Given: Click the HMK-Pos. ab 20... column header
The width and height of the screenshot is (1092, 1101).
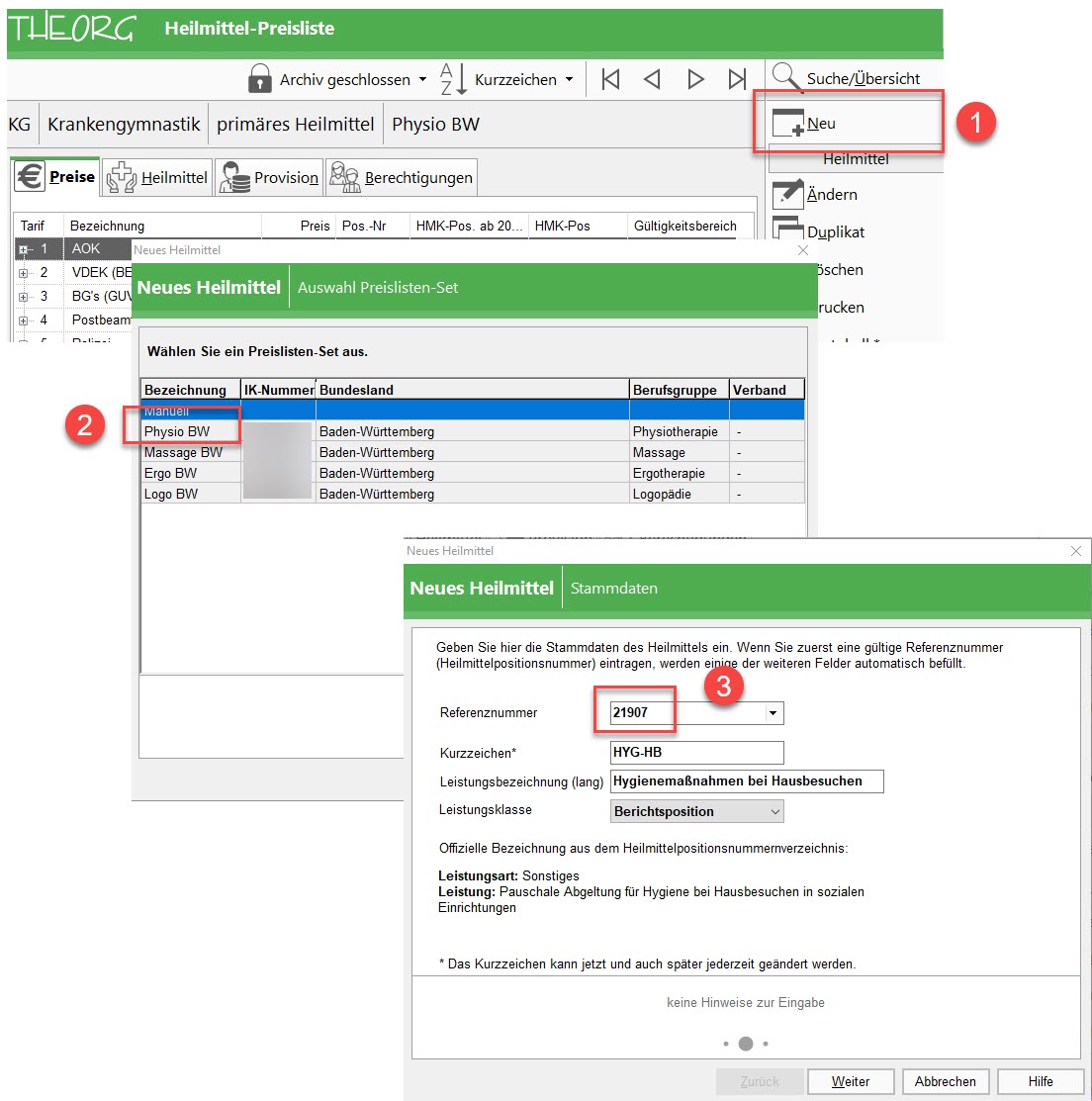Looking at the screenshot, I should pyautogui.click(x=469, y=227).
